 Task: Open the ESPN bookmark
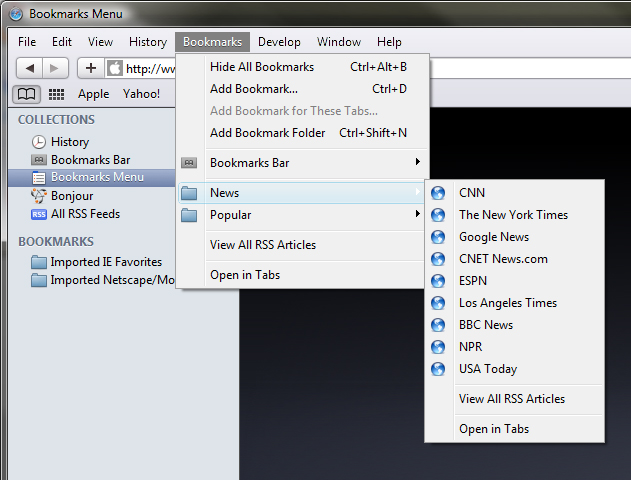515,281
